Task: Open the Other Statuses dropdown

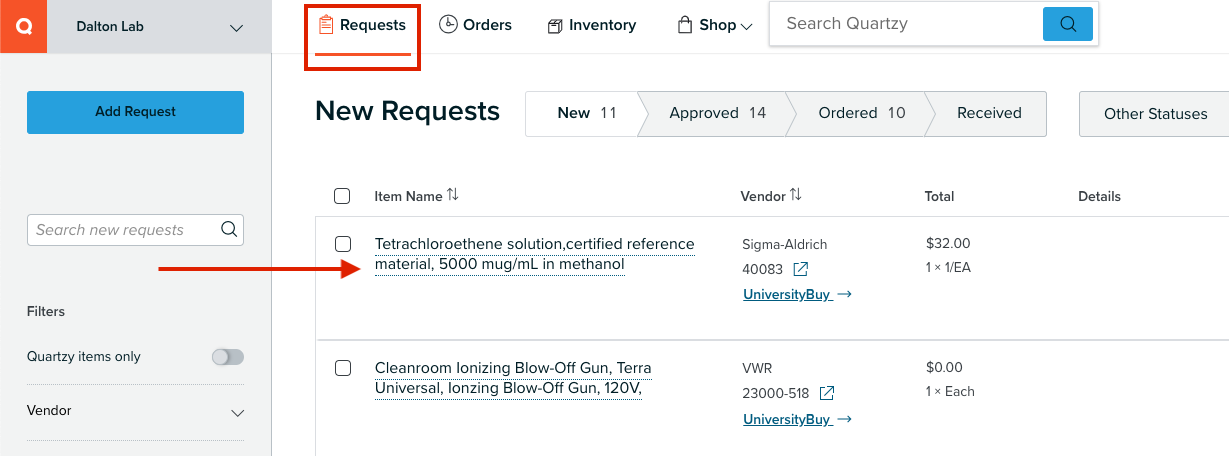Action: click(1155, 114)
